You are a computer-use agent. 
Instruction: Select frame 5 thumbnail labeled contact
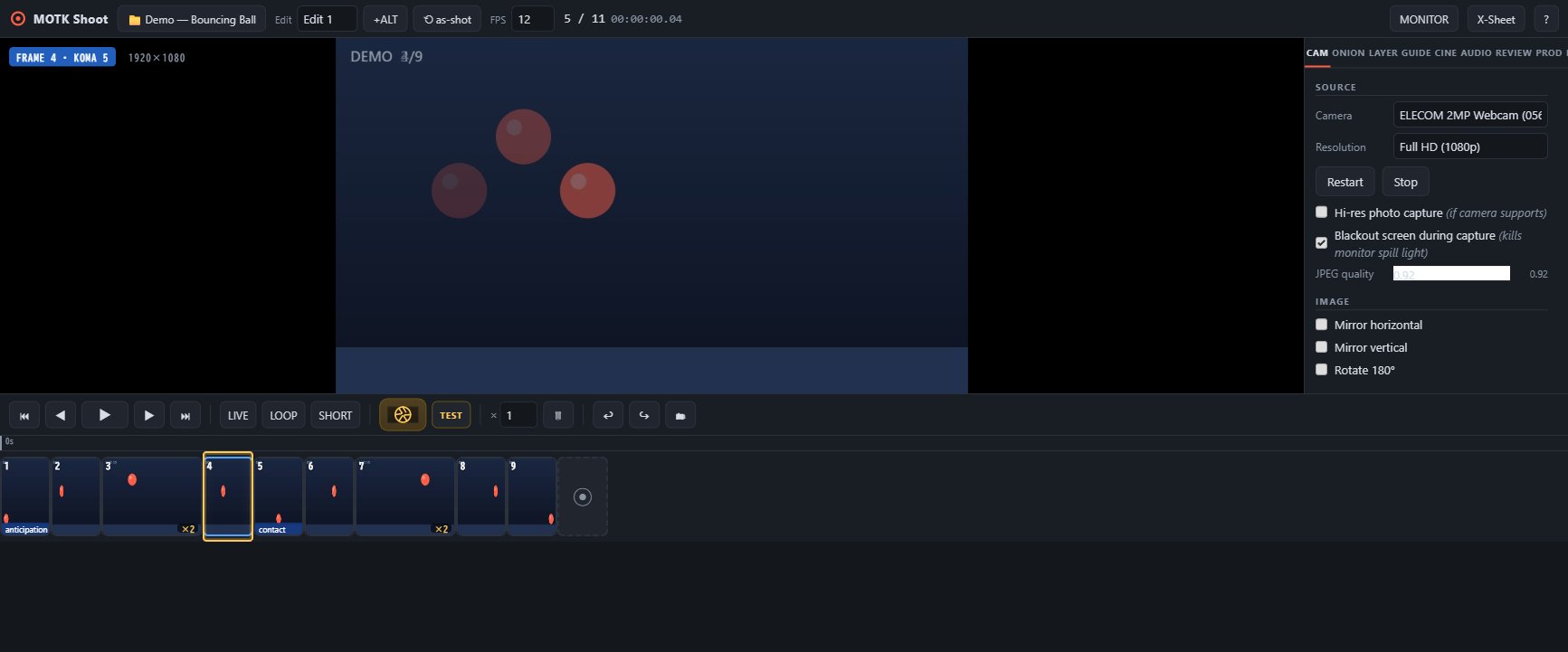coord(279,496)
